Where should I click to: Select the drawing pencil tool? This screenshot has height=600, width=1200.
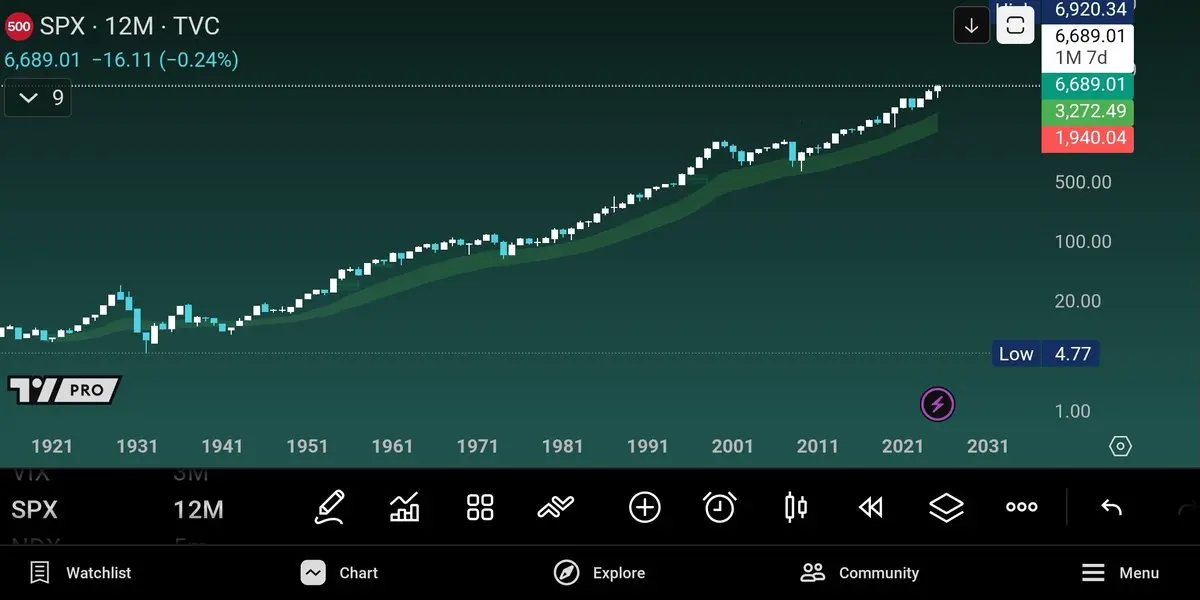(x=329, y=508)
